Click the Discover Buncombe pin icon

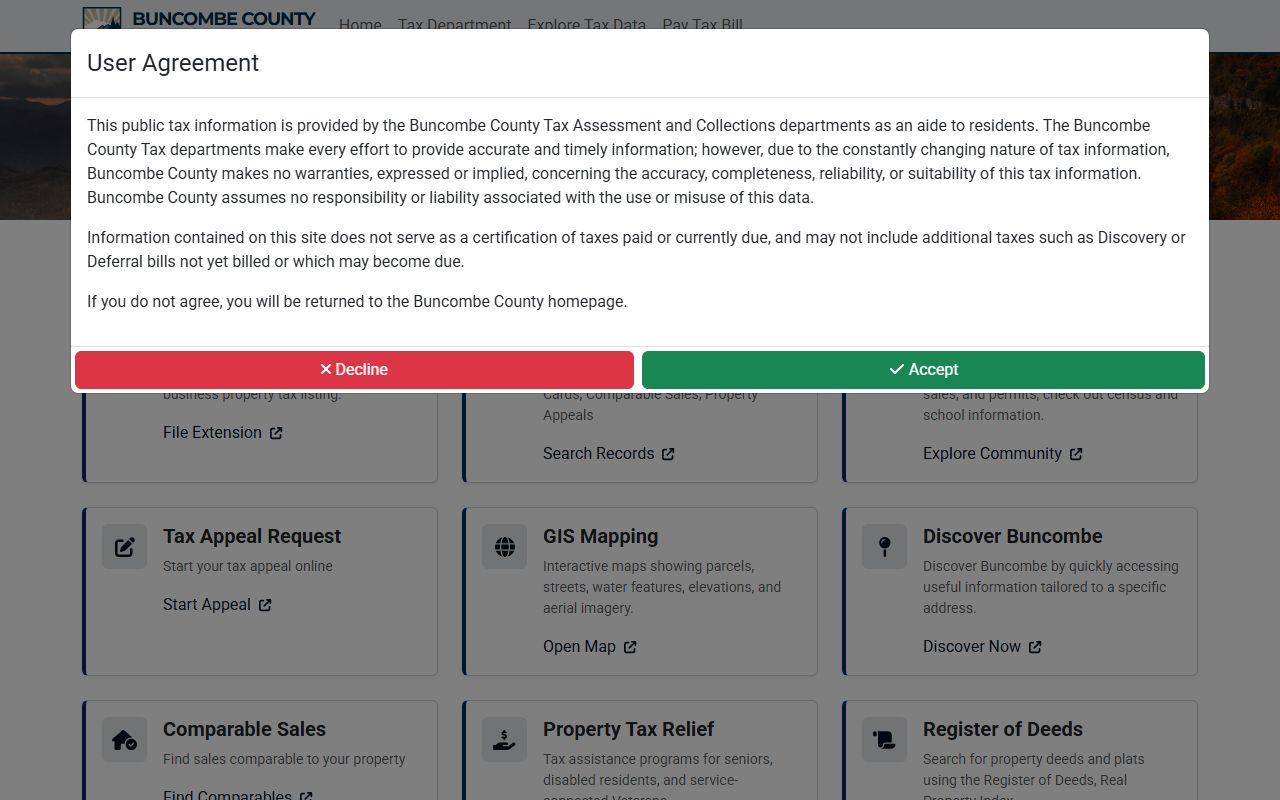click(x=884, y=547)
